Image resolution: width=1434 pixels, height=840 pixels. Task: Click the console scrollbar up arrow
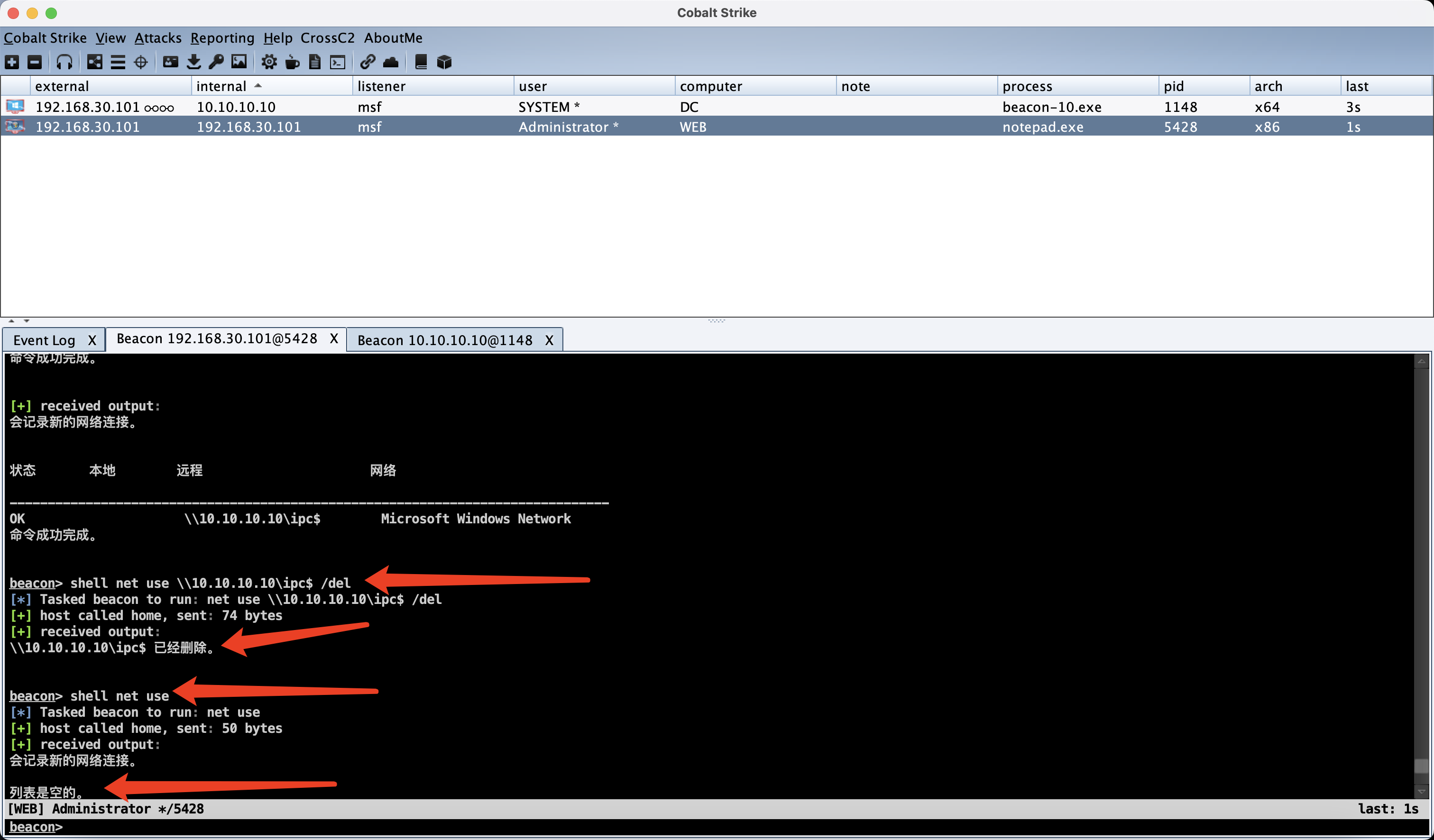1421,361
